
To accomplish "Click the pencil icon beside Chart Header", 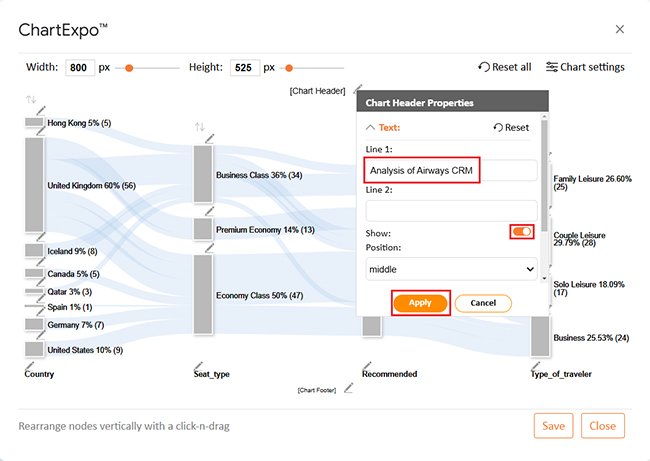I will 359,89.
